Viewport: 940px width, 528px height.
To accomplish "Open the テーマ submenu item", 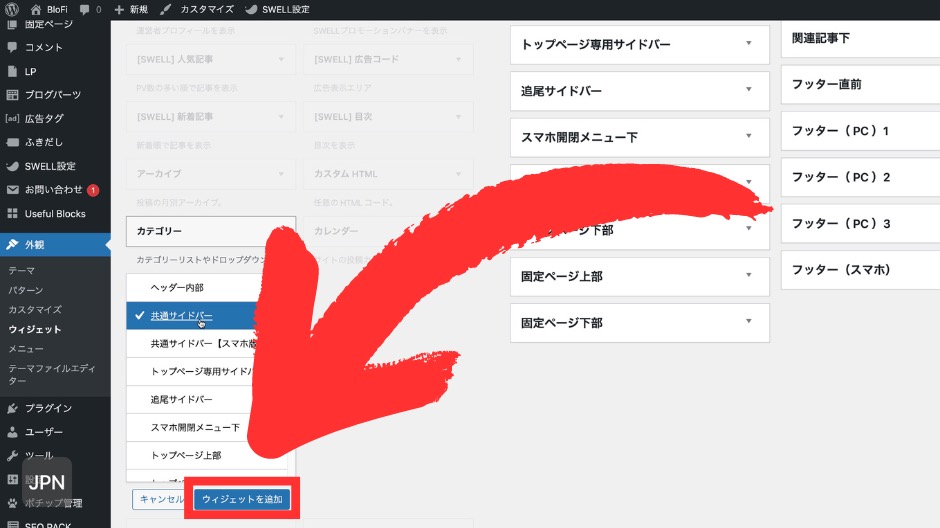I will 22,270.
